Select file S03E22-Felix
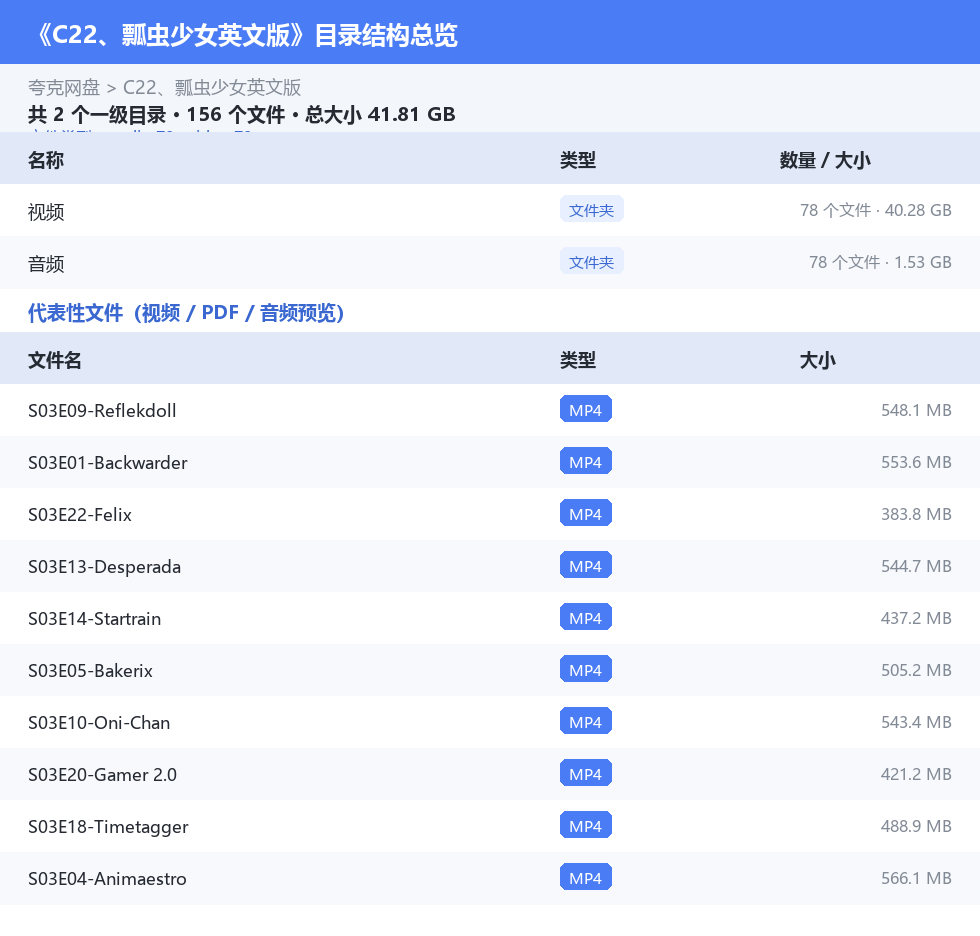This screenshot has height=936, width=980. point(79,514)
